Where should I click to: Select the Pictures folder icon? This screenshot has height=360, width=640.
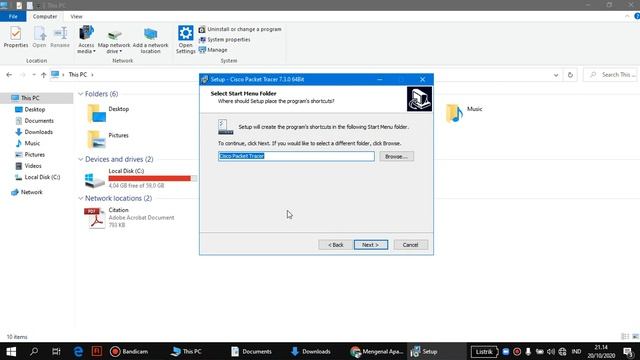(x=97, y=139)
